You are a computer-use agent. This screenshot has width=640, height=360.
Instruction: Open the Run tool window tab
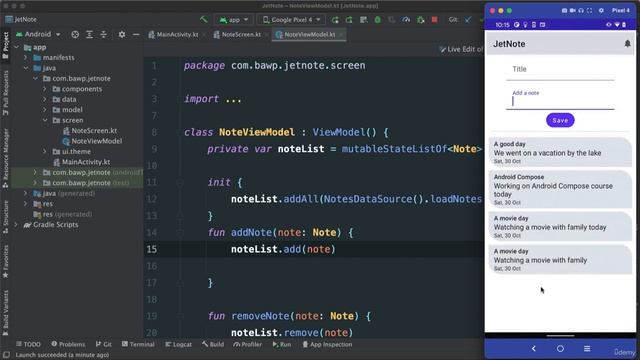(x=282, y=344)
